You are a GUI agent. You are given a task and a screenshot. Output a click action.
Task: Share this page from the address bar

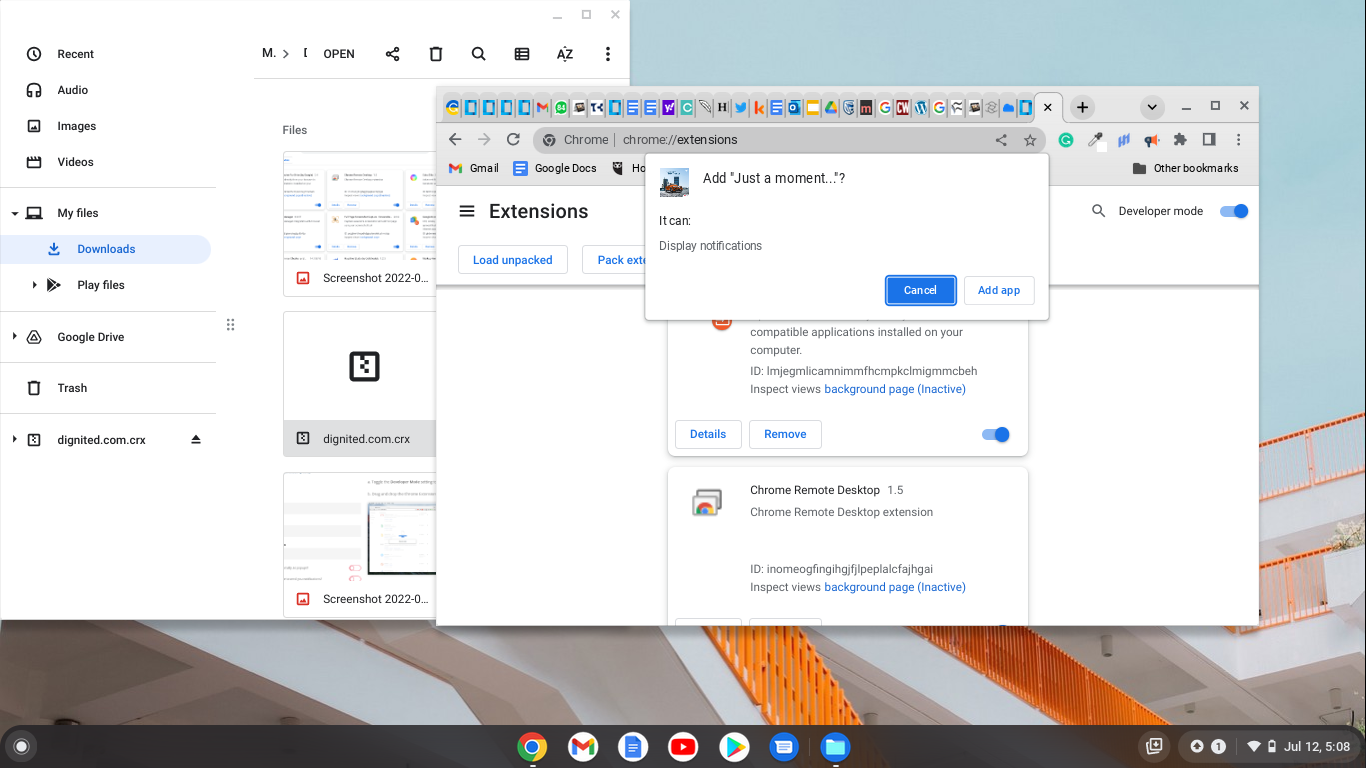(x=1001, y=140)
